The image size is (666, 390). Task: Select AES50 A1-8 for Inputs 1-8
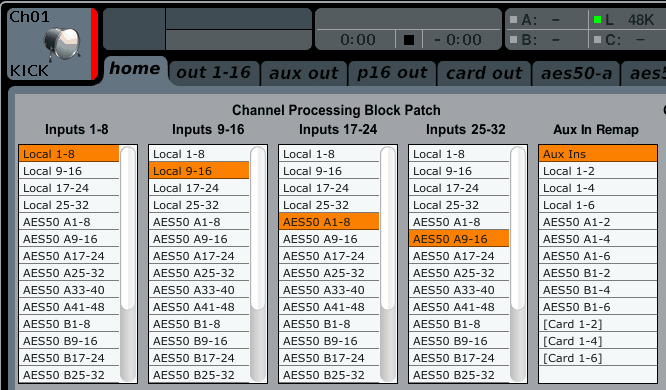(x=69, y=222)
